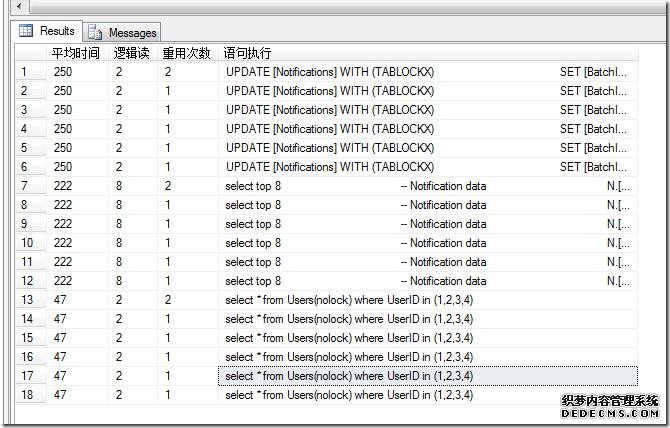
Task: Click the highlighted Users query cell in row 17
Action: [x=349, y=376]
